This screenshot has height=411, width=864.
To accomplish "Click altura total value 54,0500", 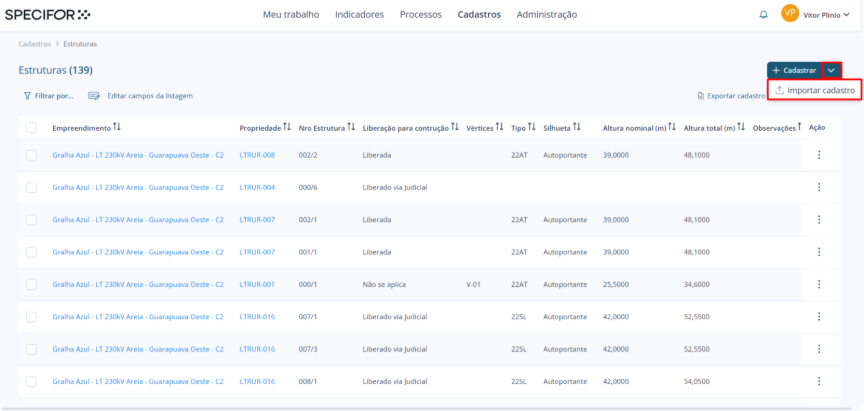I will 696,381.
